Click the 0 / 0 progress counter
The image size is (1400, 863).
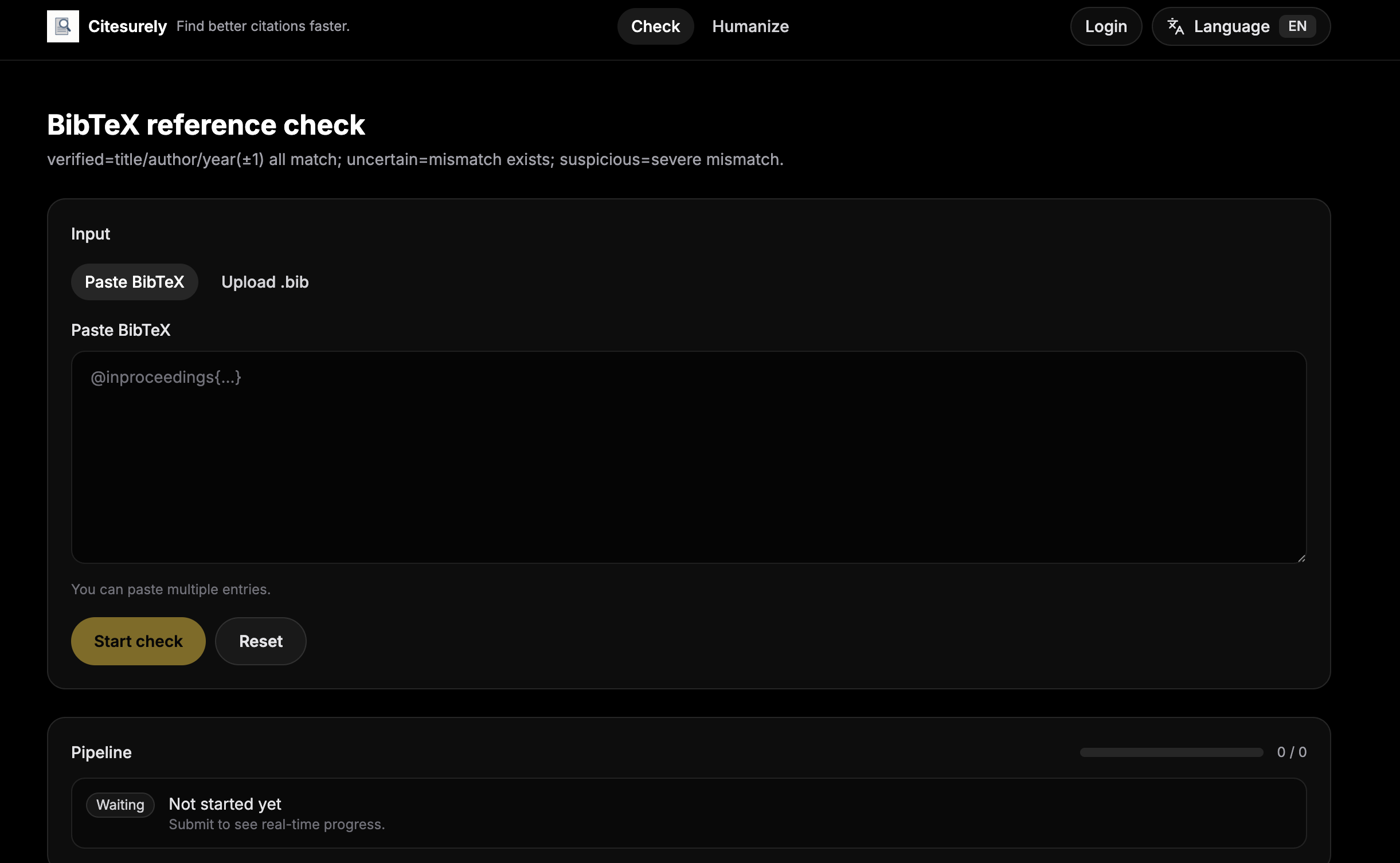(1291, 752)
